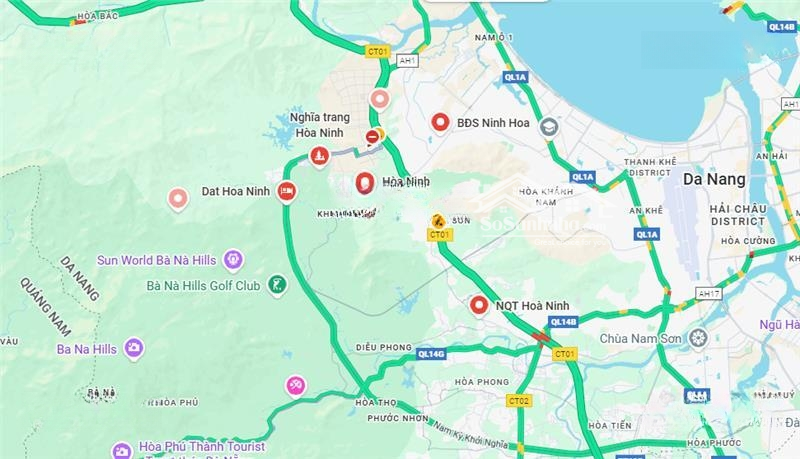Image resolution: width=800 pixels, height=459 pixels.
Task: Select the faded pink pin near Dat Hoa Ninh
Action: click(x=178, y=198)
